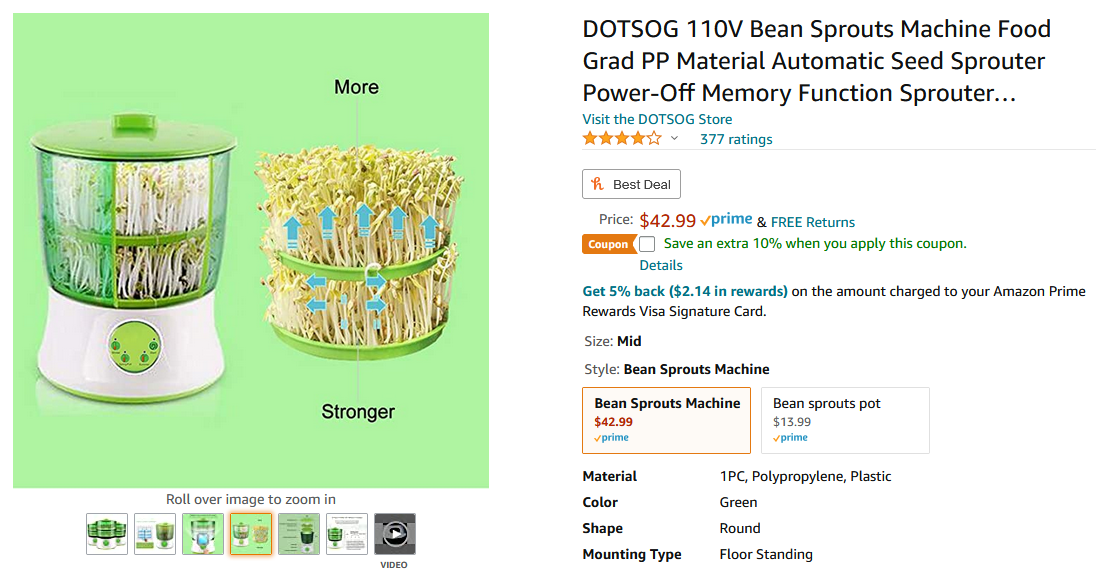Choose Bean Sprouts Machine style option

tap(666, 420)
